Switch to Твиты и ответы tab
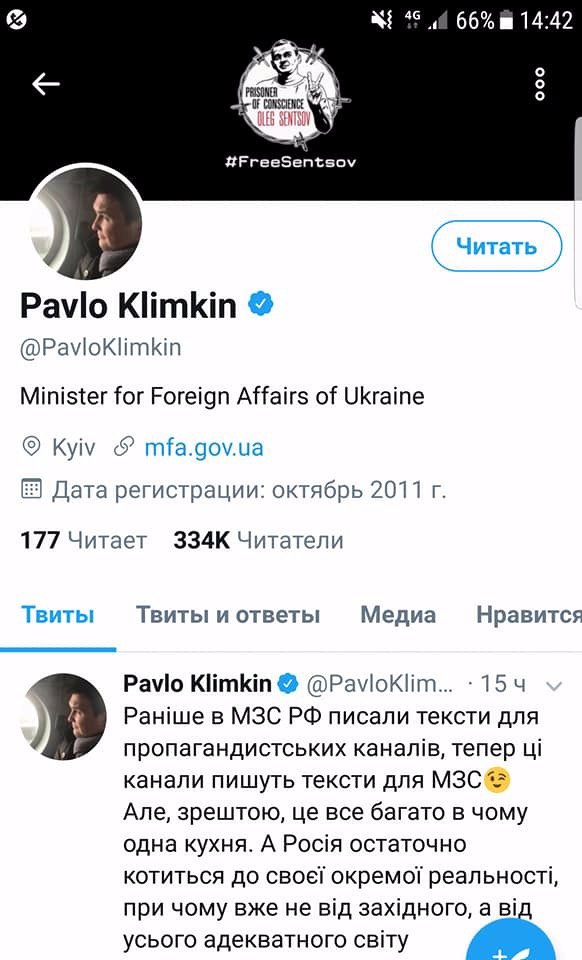The height and width of the screenshot is (960, 582). tap(228, 615)
